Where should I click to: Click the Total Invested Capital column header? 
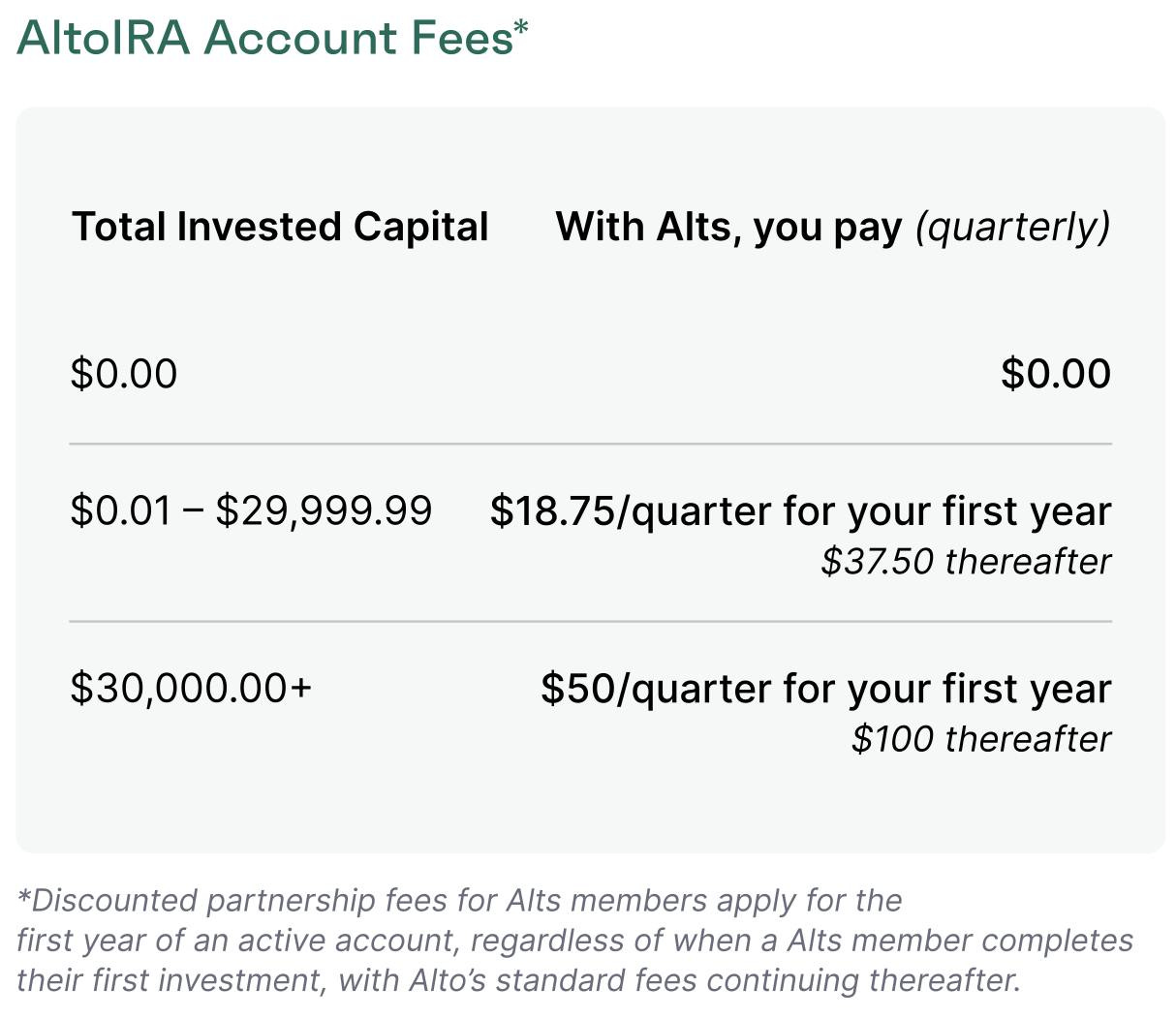point(280,227)
